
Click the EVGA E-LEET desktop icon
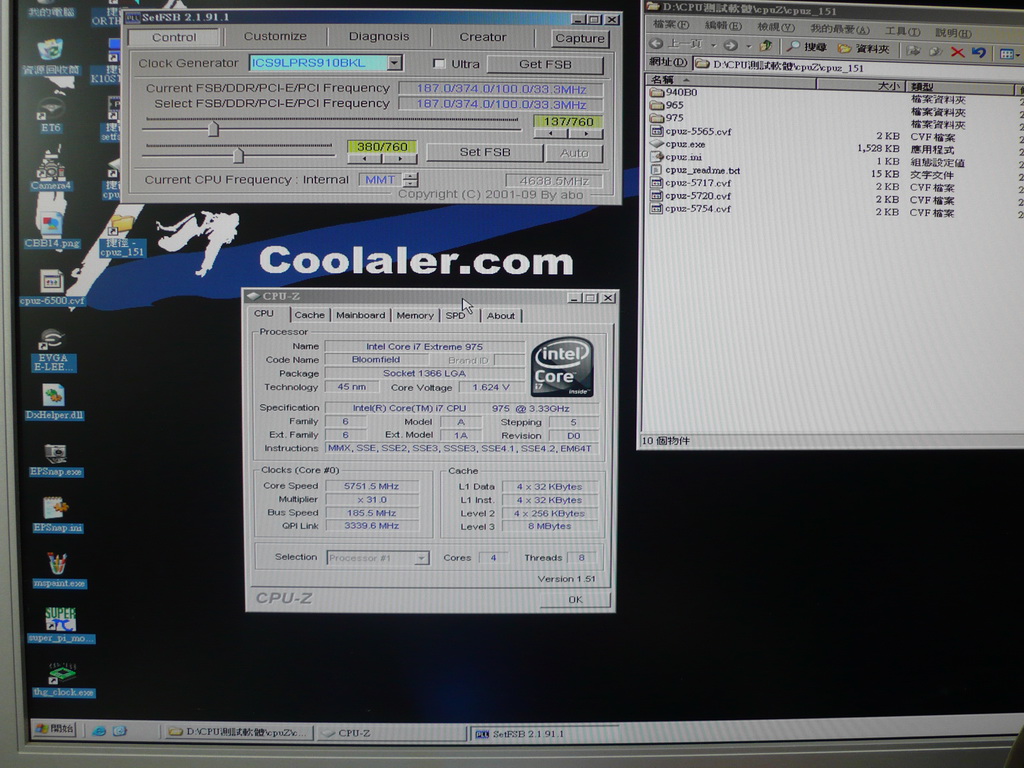pos(53,349)
